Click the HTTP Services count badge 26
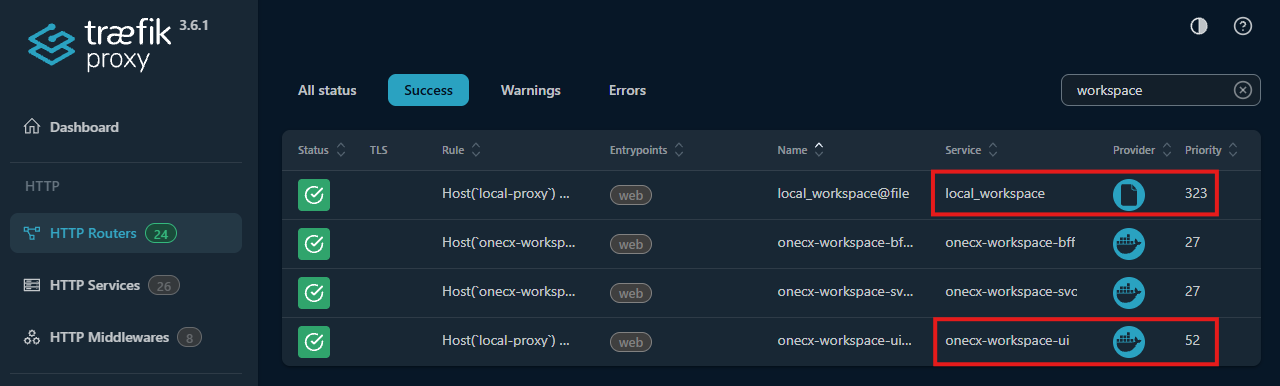Image resolution: width=1280 pixels, height=386 pixels. tap(164, 285)
